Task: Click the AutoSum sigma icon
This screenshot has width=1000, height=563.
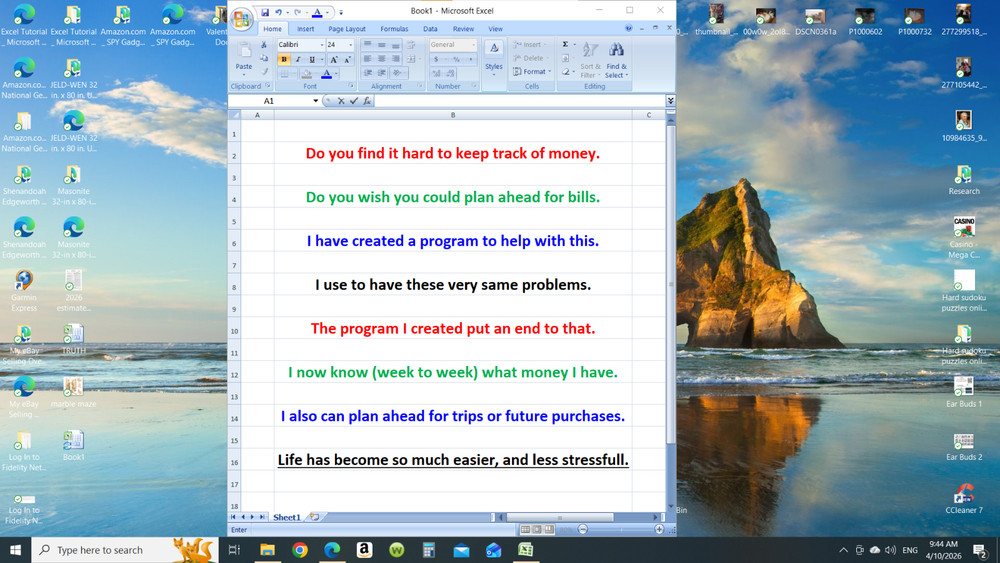Action: [x=565, y=44]
